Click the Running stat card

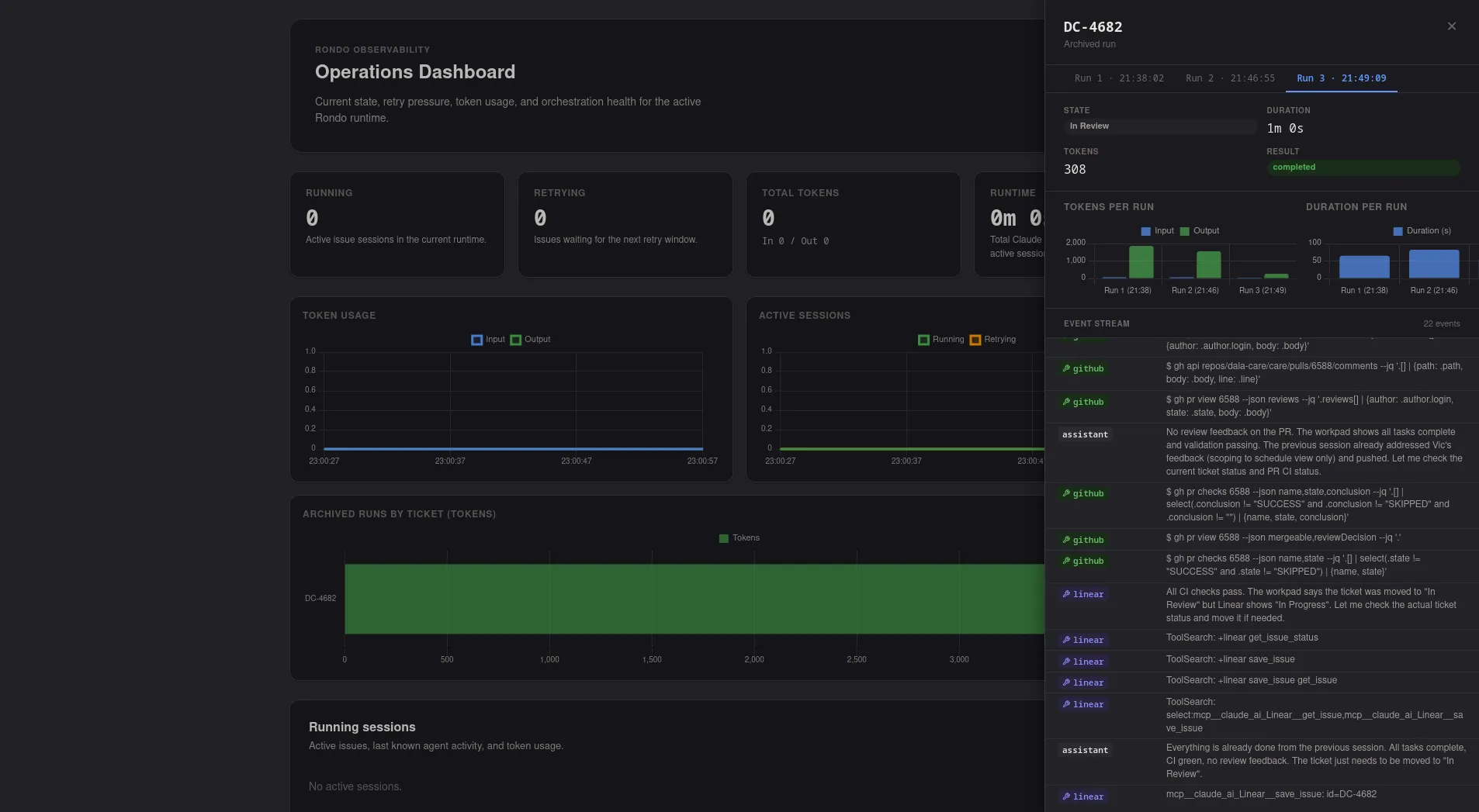tap(397, 225)
